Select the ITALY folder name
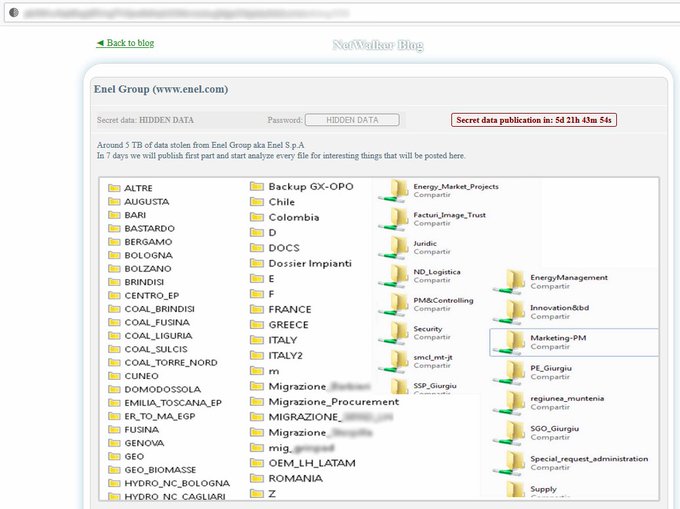 (x=283, y=340)
